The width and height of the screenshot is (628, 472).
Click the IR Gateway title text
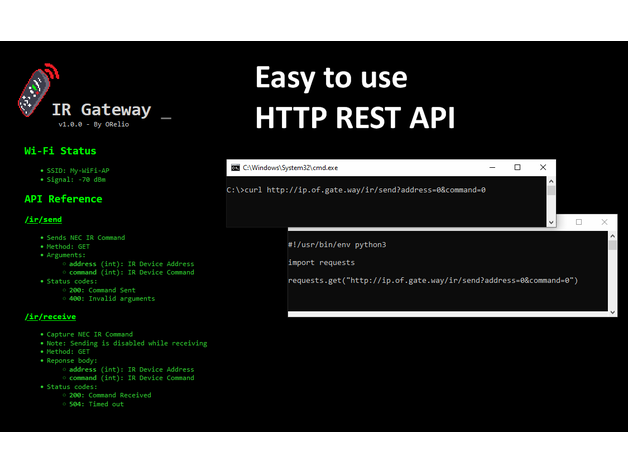pyautogui.click(x=102, y=110)
